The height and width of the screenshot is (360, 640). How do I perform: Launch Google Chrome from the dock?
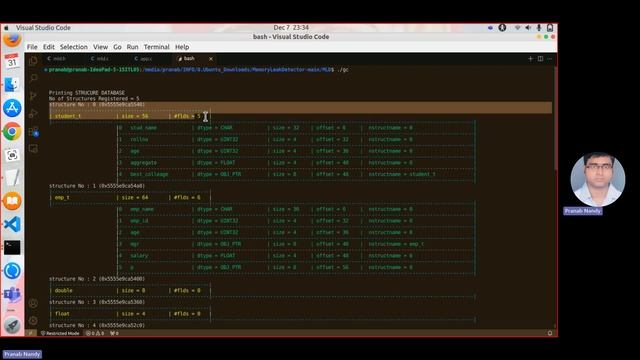click(12, 131)
